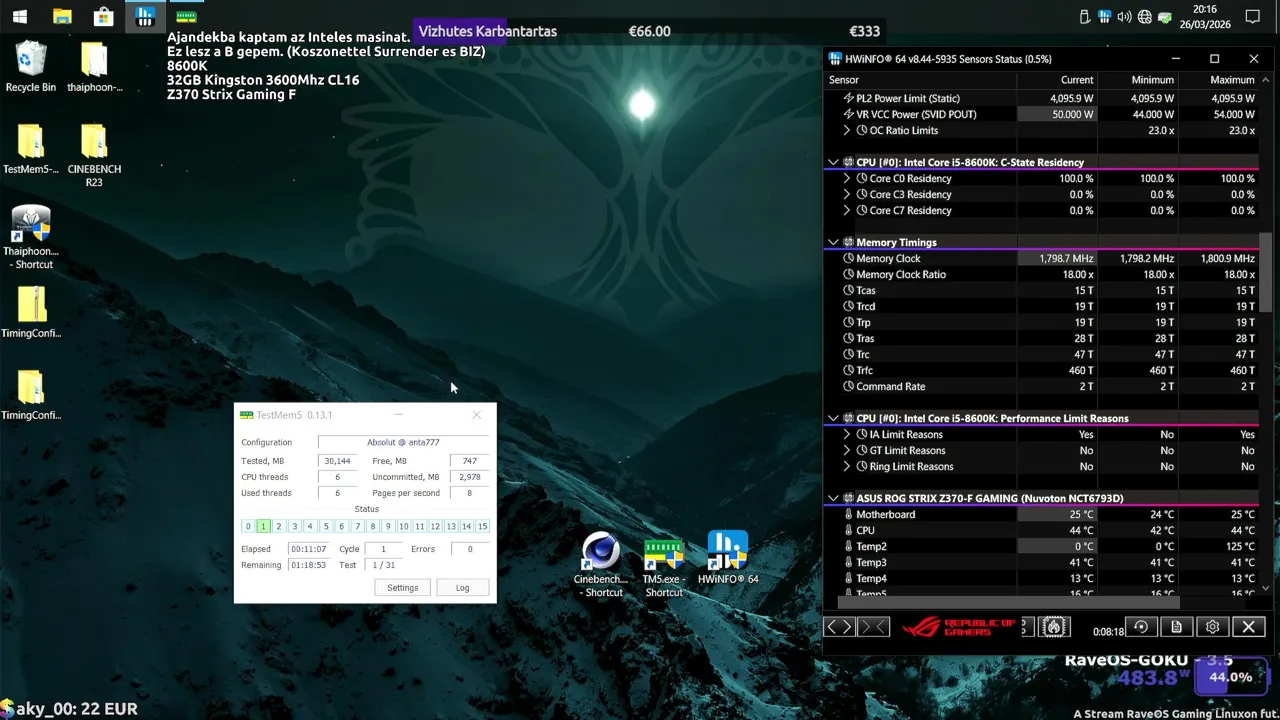The width and height of the screenshot is (1280, 720).
Task: Select the Motherboard temperature row
Action: 1040,514
